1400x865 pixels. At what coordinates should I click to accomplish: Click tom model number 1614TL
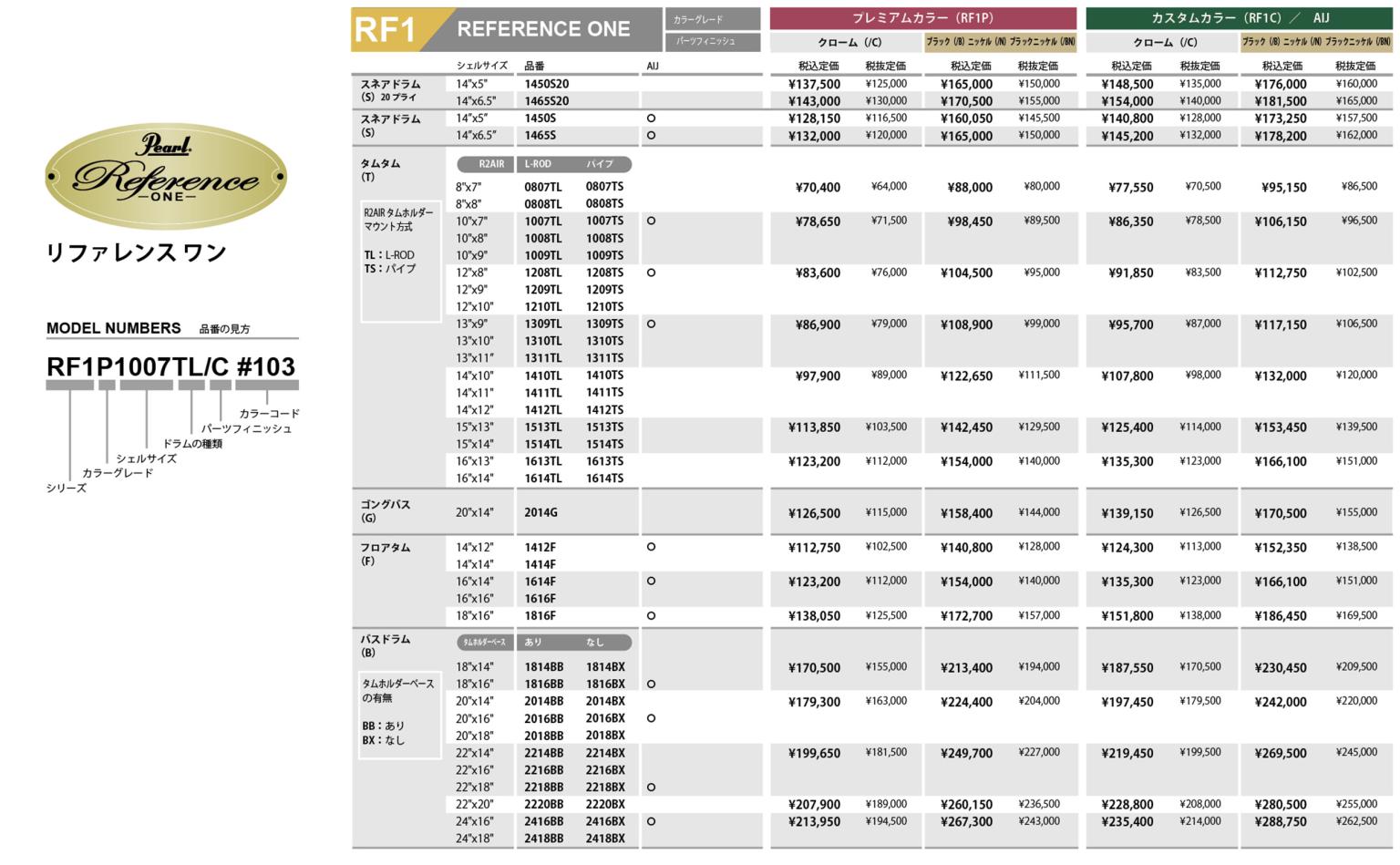[x=543, y=479]
